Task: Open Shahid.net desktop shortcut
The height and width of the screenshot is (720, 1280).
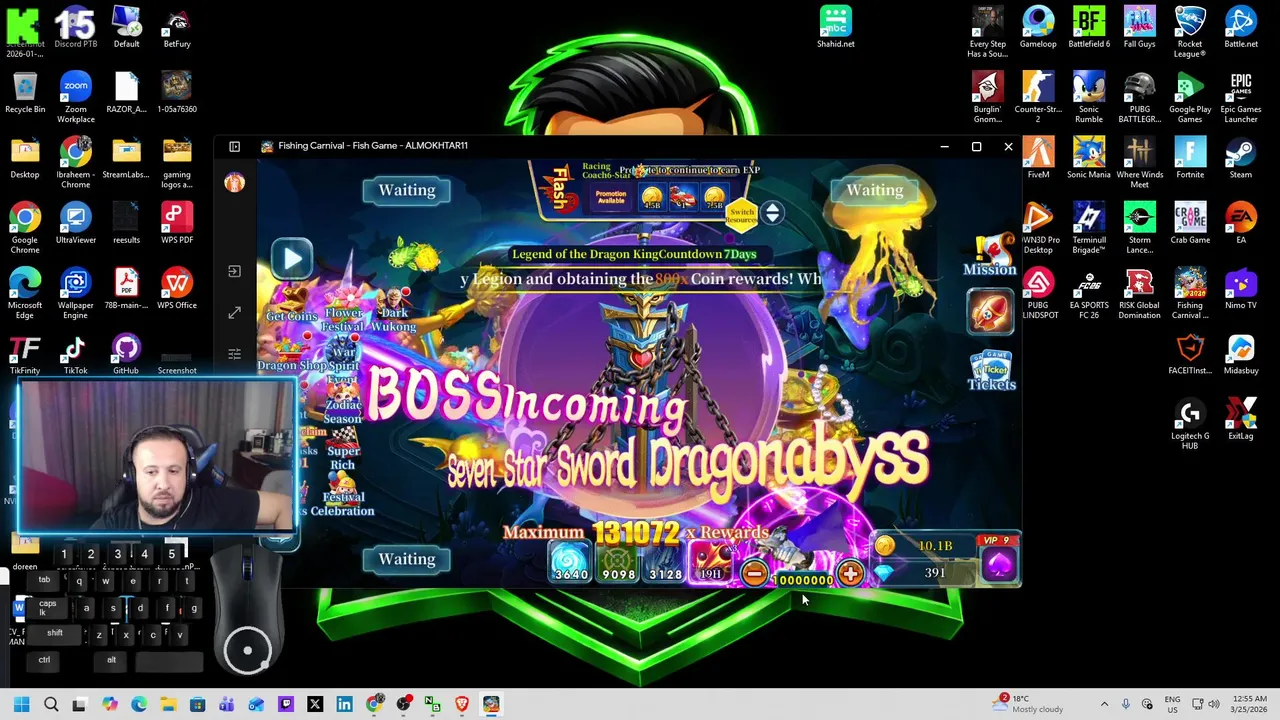Action: [x=835, y=27]
